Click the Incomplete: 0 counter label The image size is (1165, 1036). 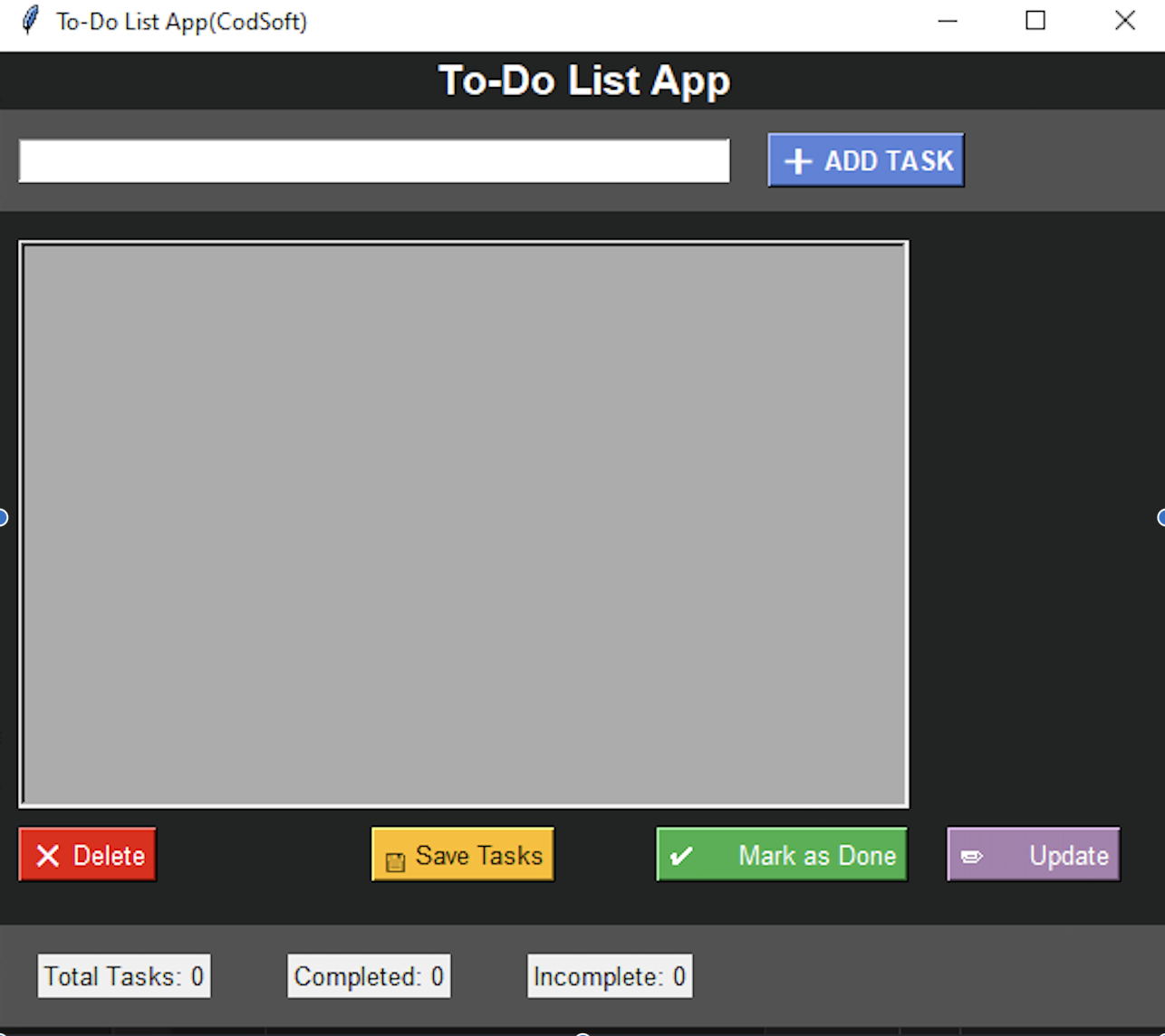tap(610, 976)
